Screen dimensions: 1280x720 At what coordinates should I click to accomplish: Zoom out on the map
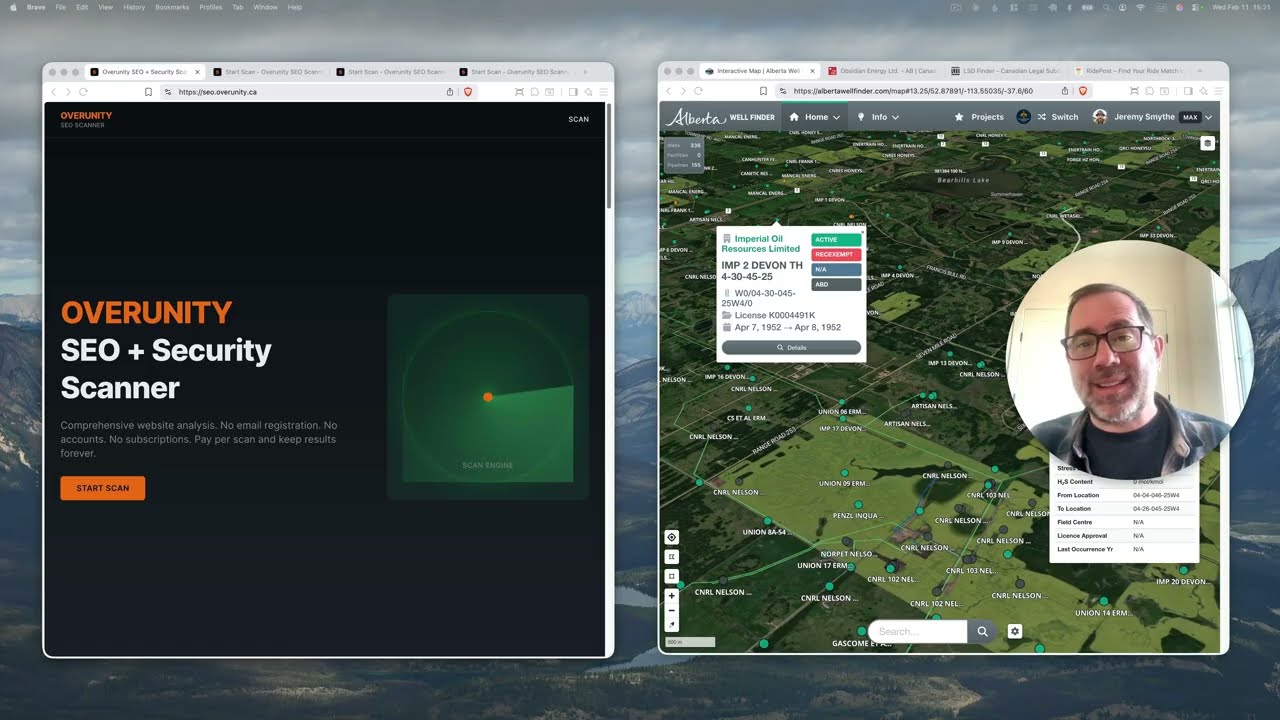tap(672, 610)
